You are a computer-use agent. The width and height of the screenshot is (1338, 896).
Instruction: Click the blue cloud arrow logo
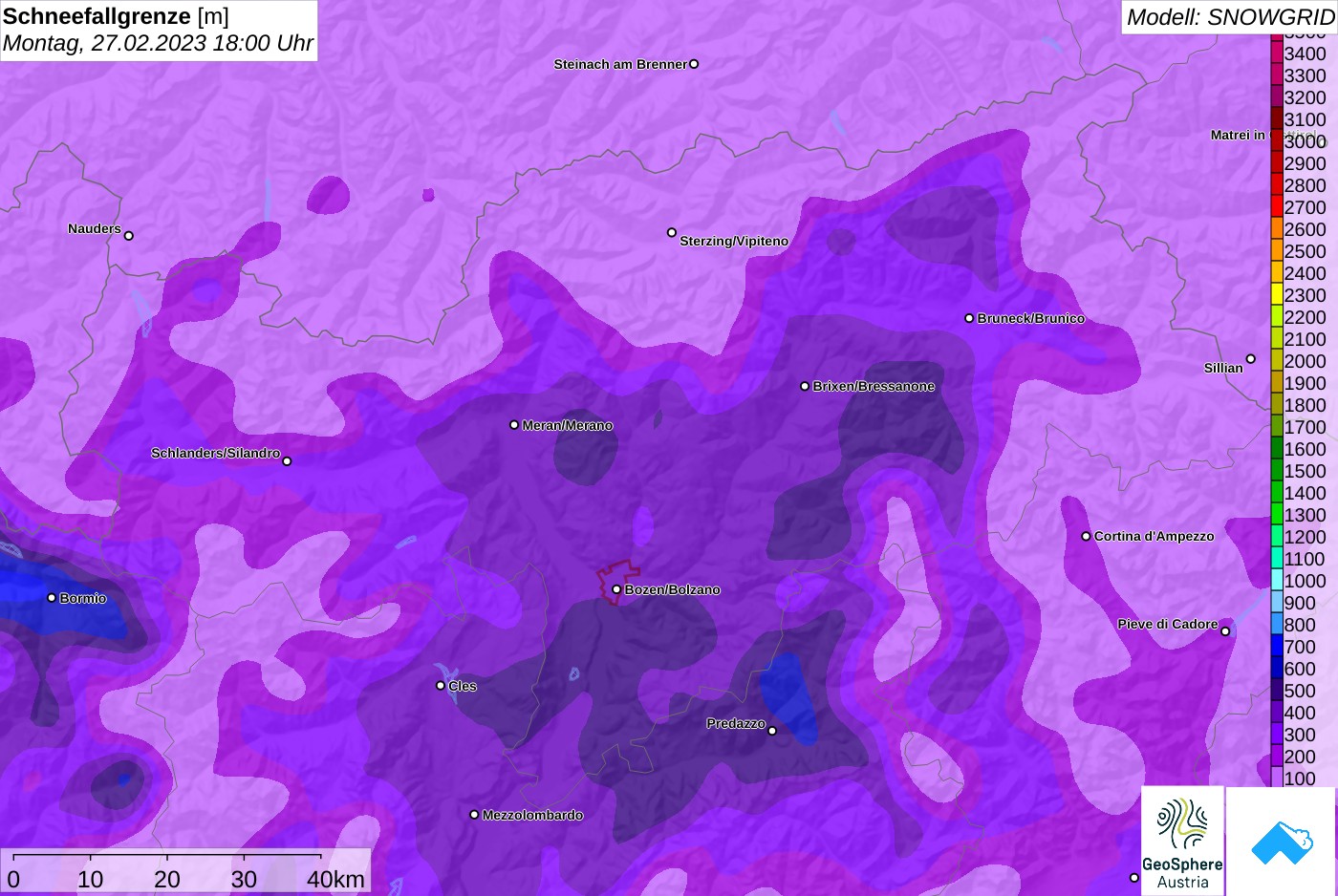tap(1281, 841)
